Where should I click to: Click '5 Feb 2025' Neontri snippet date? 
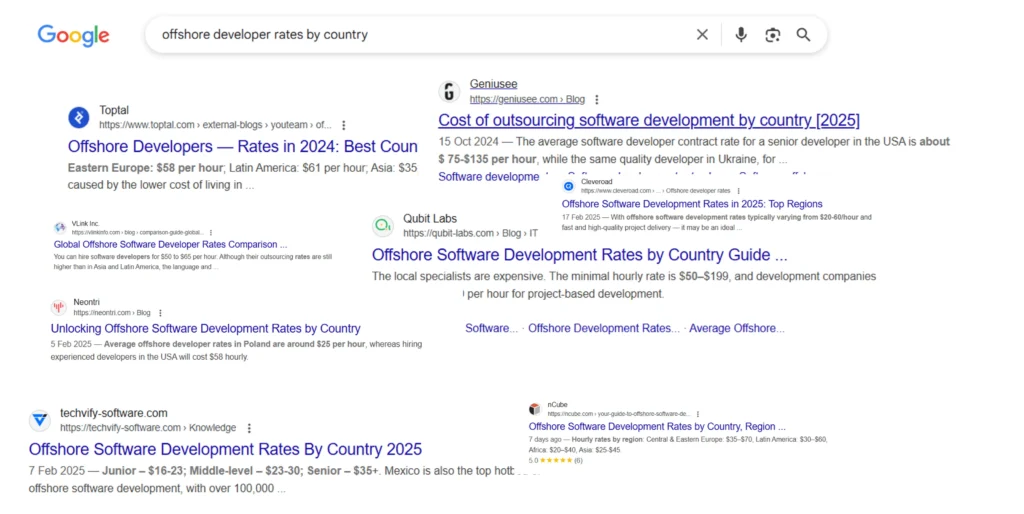tap(71, 344)
